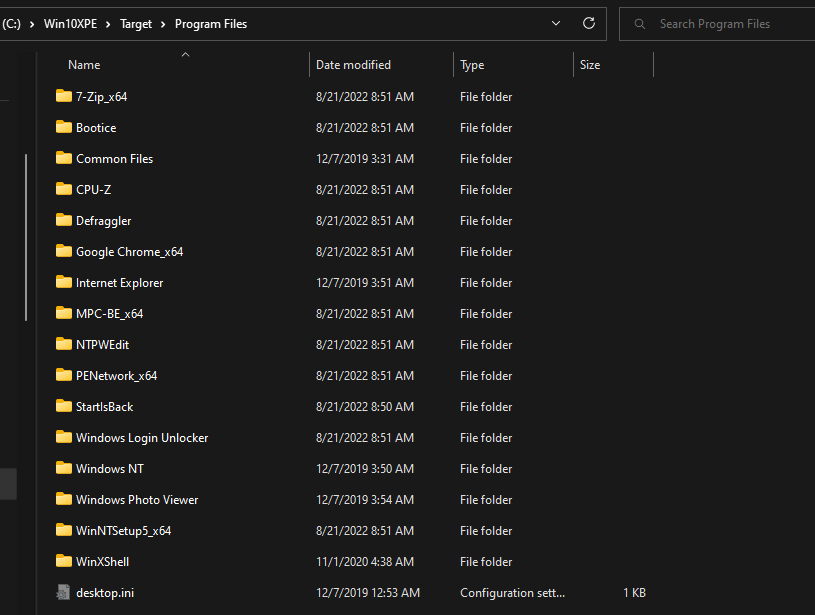This screenshot has height=615, width=815.
Task: Click the MPC-BE_x64 folder icon
Action: 63,313
